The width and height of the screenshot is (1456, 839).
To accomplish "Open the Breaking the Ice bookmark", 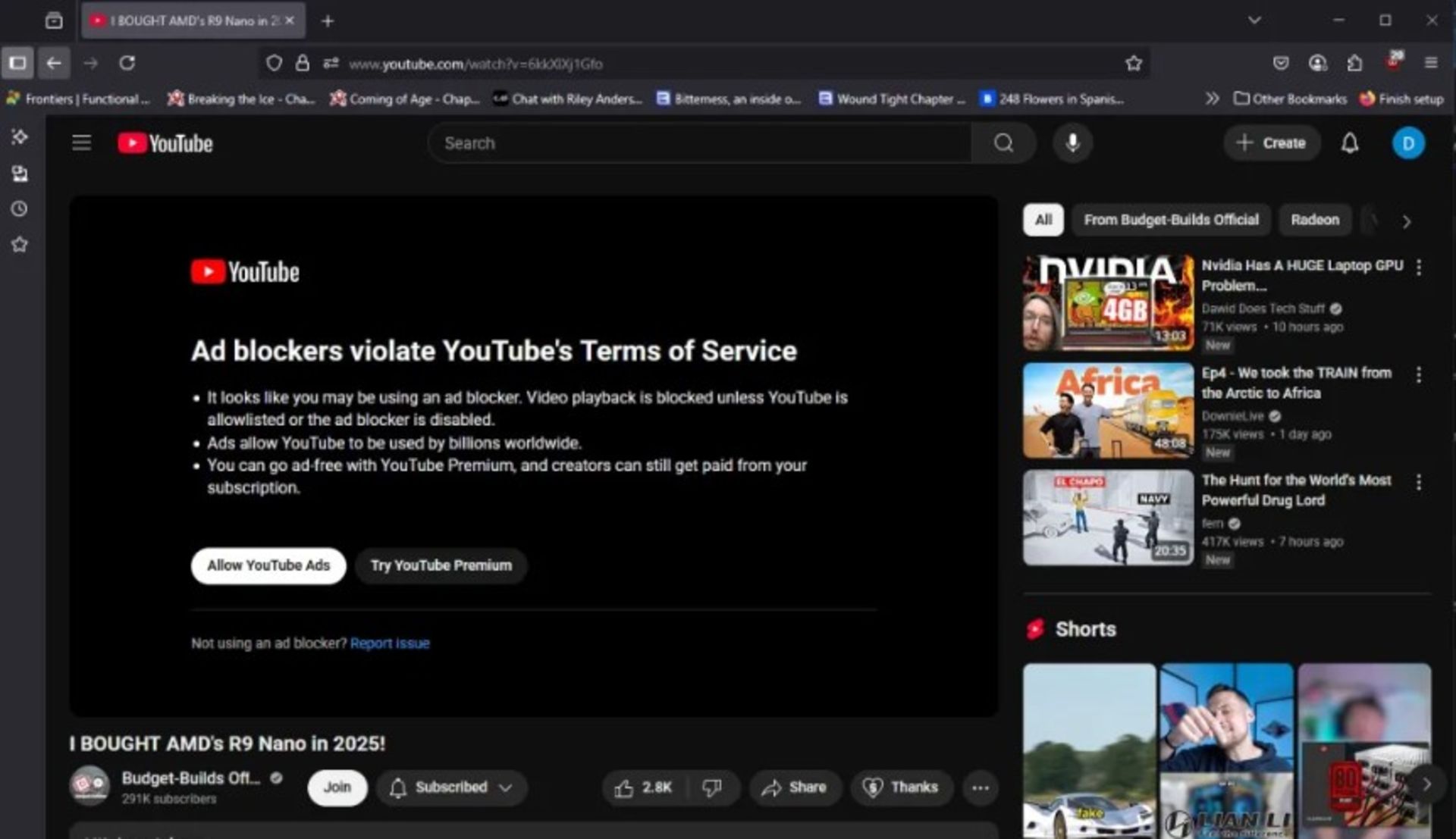I will [x=241, y=99].
